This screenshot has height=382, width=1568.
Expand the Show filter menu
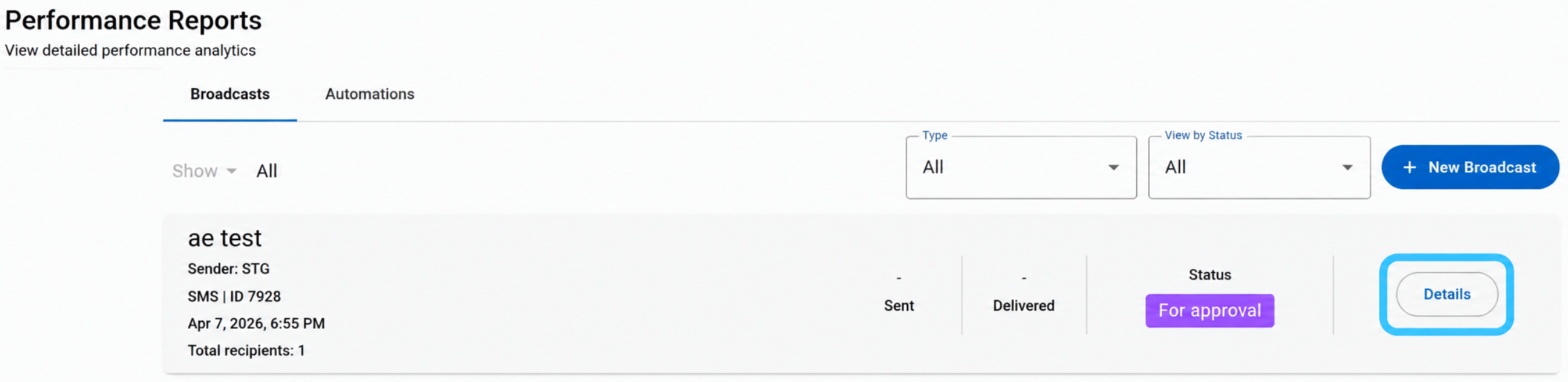[204, 171]
